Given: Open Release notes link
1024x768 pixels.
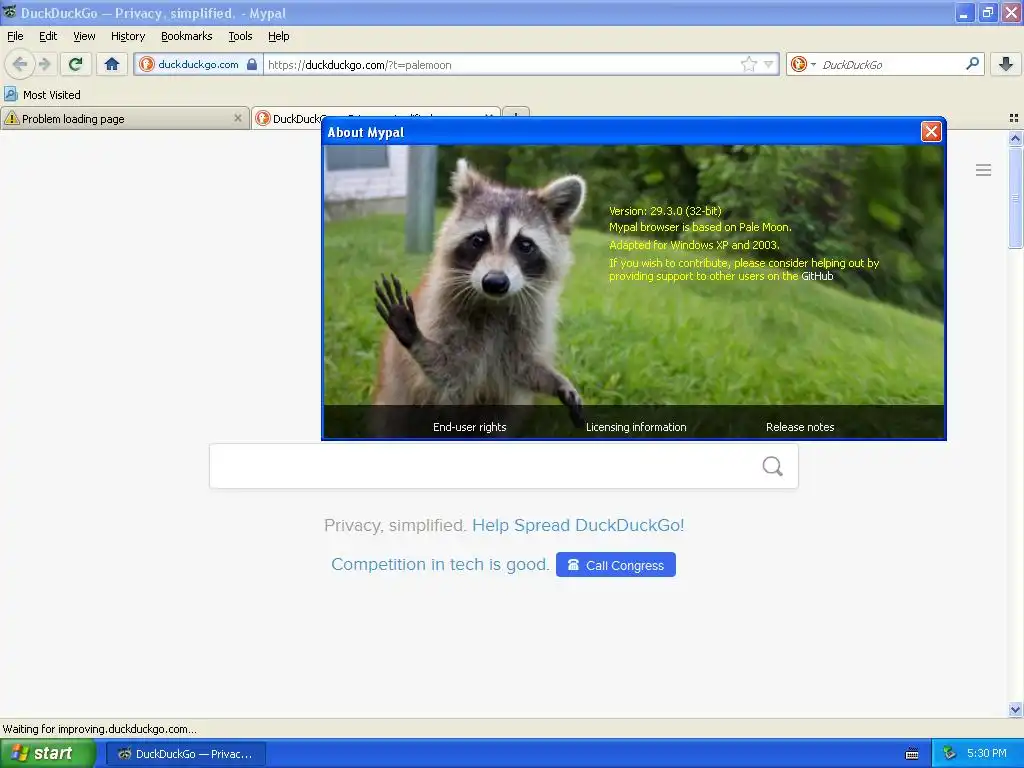Looking at the screenshot, I should [800, 427].
